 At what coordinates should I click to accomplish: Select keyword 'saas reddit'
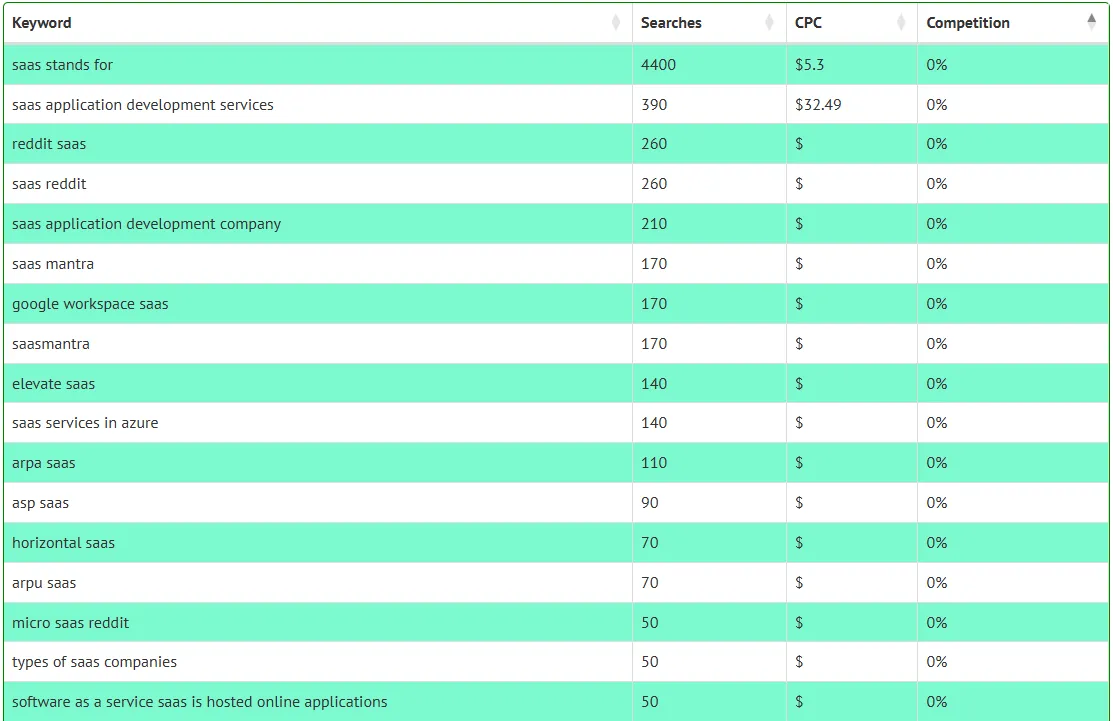(x=49, y=184)
